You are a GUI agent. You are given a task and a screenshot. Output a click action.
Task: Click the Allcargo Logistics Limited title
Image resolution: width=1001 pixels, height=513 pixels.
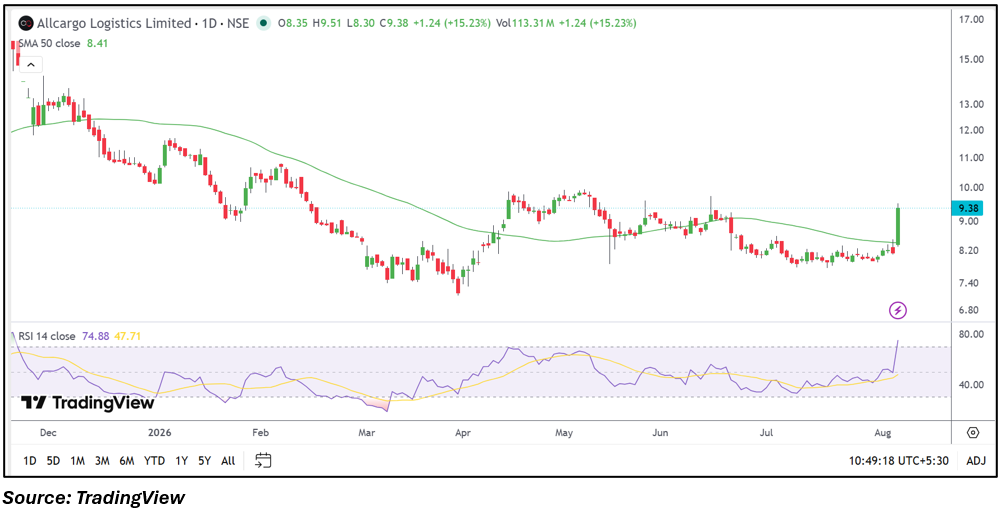coord(114,24)
